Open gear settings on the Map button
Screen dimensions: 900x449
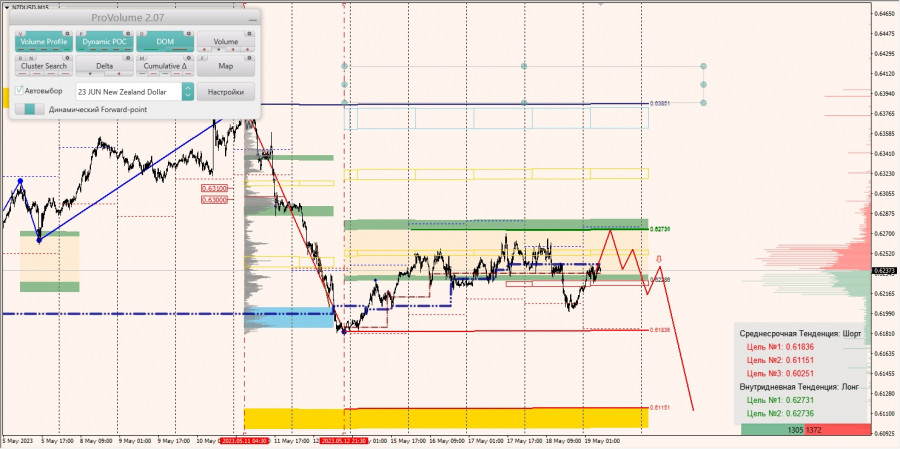pyautogui.click(x=250, y=58)
